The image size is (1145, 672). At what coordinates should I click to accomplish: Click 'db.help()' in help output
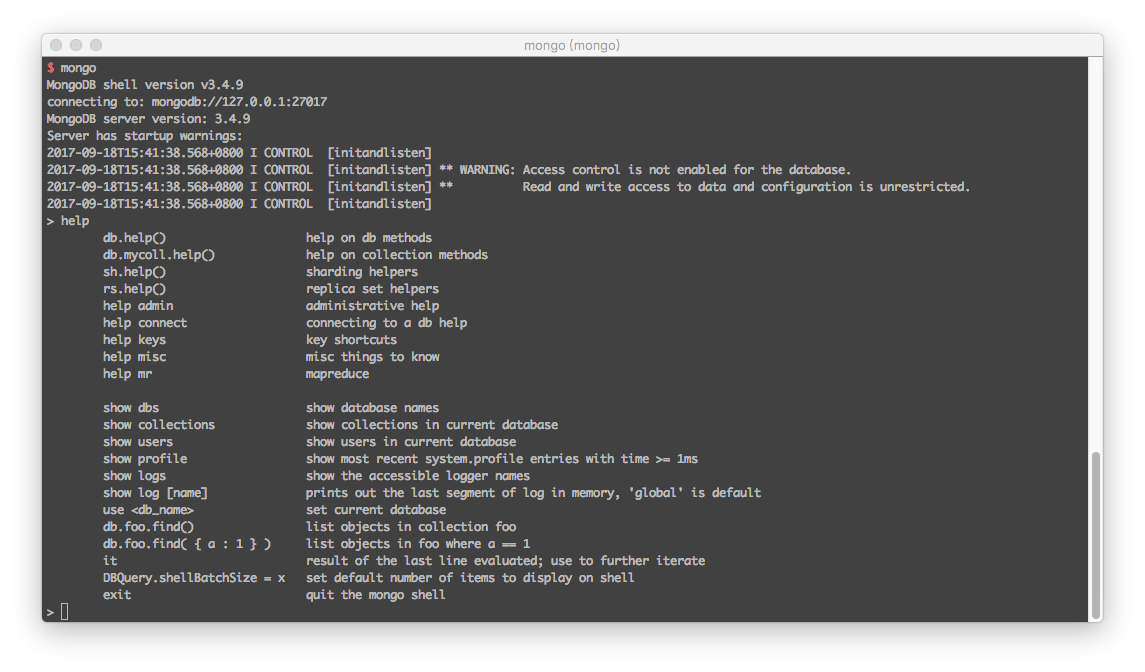pyautogui.click(x=134, y=237)
